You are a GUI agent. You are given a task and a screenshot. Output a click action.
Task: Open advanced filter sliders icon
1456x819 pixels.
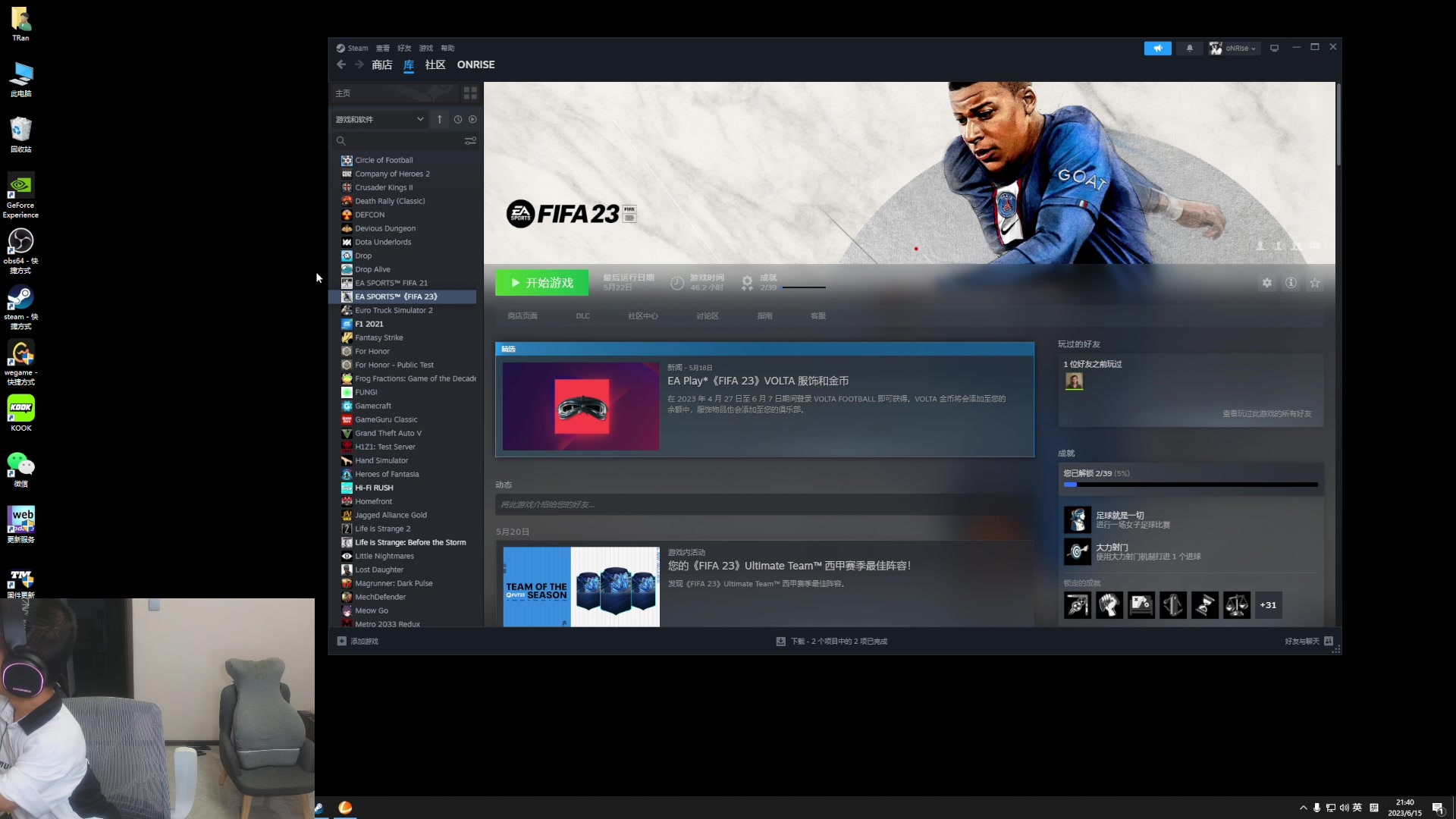tap(470, 140)
